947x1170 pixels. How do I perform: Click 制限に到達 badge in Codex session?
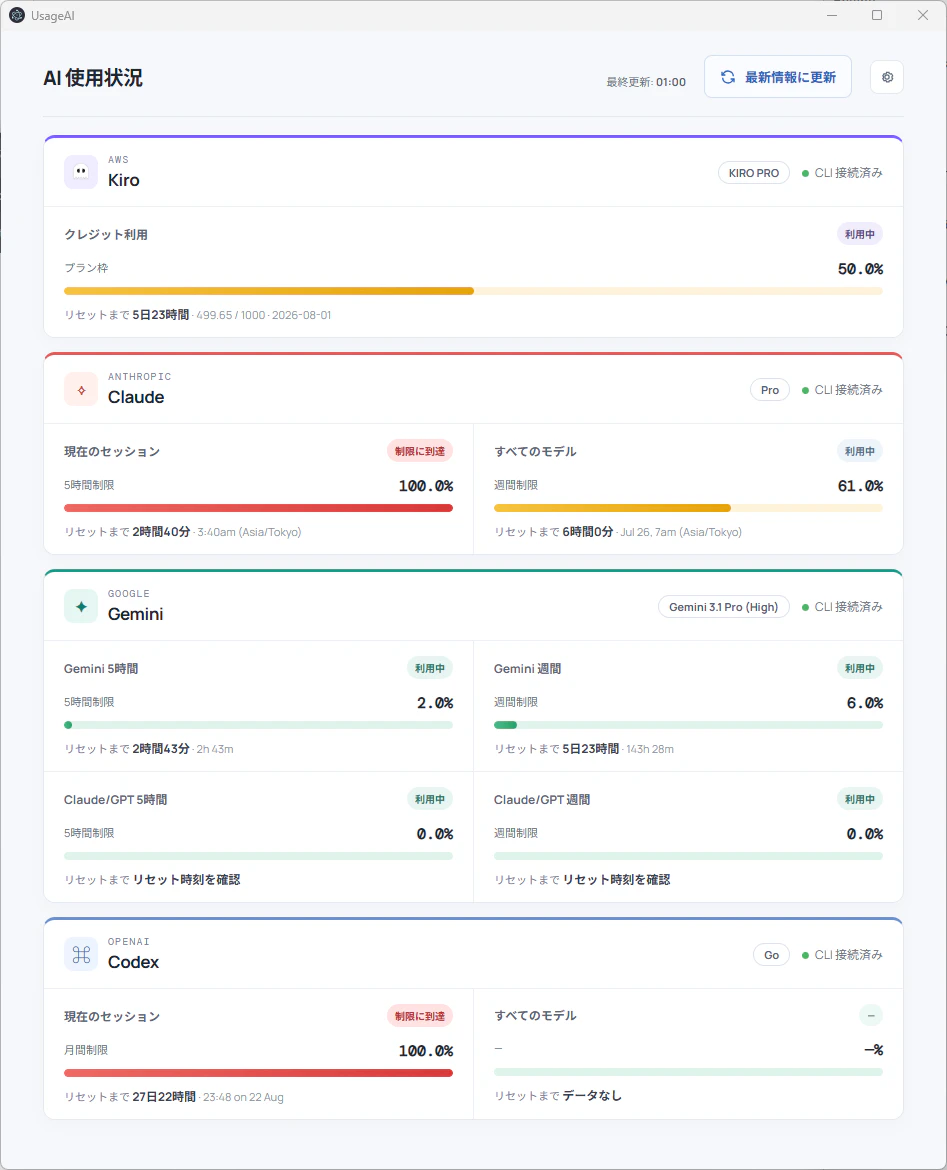[419, 1016]
